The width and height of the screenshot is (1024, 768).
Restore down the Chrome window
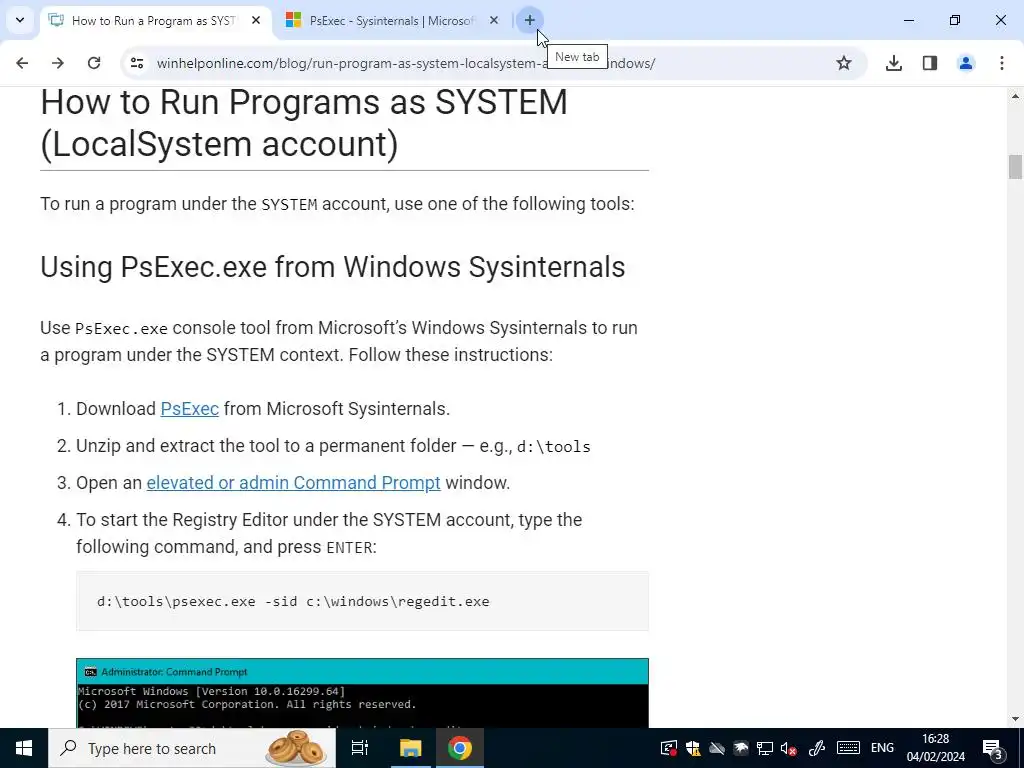954,20
